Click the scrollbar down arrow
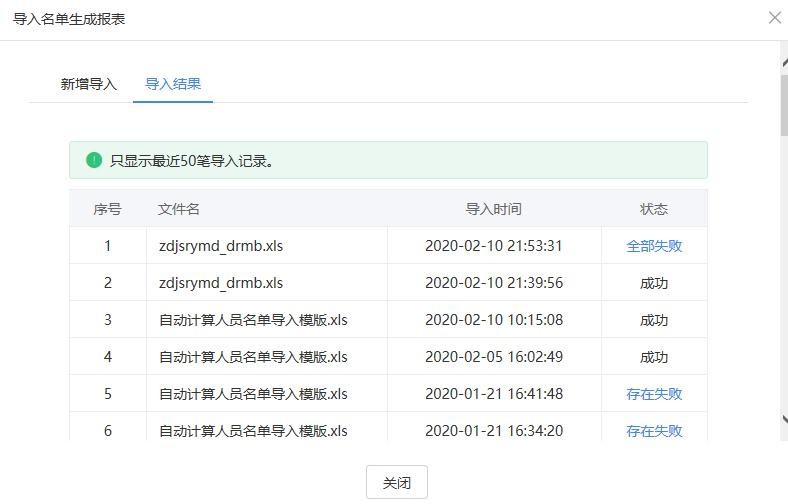Screen dimensions: 788x504 tap(785, 419)
